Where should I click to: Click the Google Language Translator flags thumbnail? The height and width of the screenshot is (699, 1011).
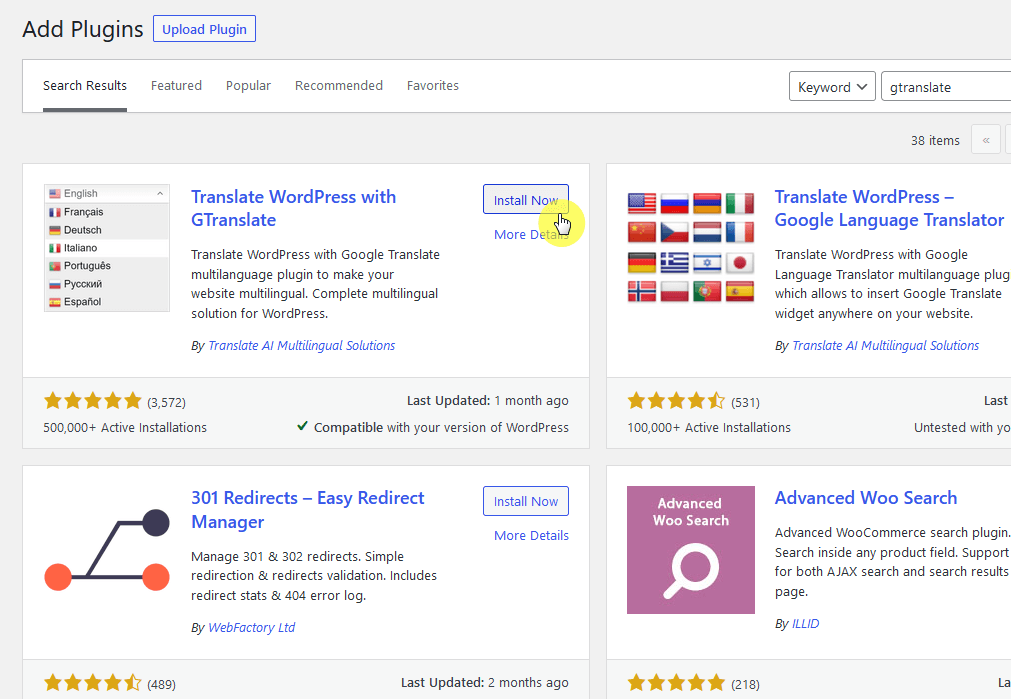tap(691, 248)
